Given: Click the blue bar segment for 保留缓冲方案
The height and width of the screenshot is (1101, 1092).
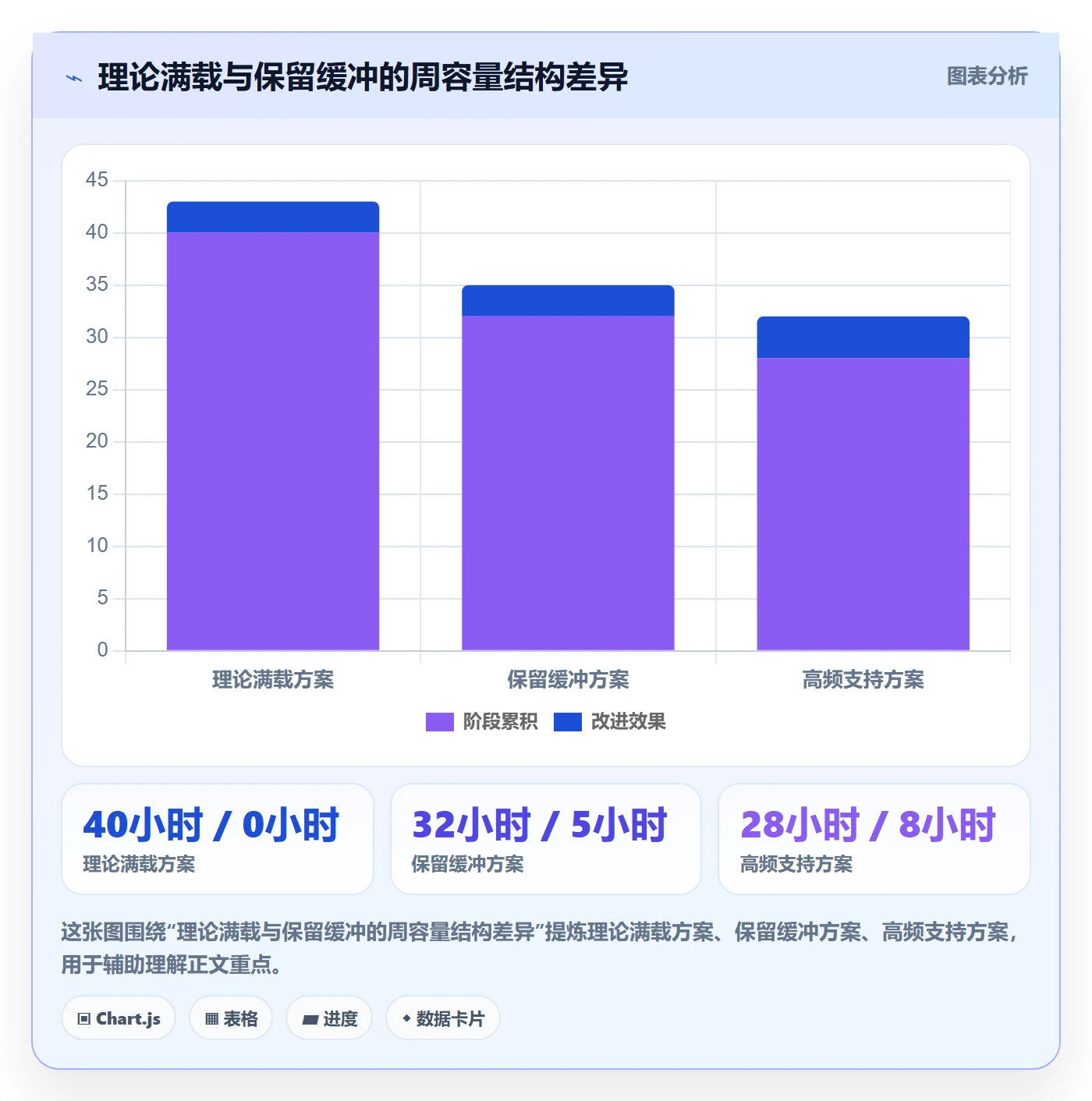Looking at the screenshot, I should click(568, 300).
